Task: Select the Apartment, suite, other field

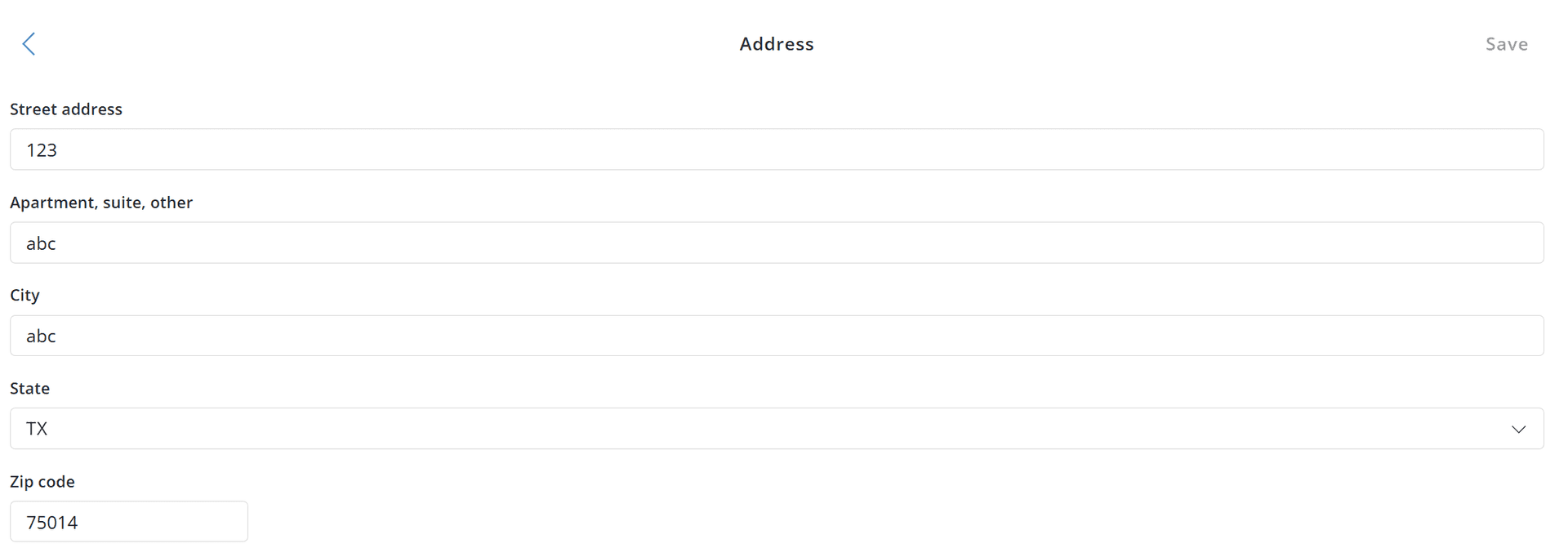Action: 776,243
